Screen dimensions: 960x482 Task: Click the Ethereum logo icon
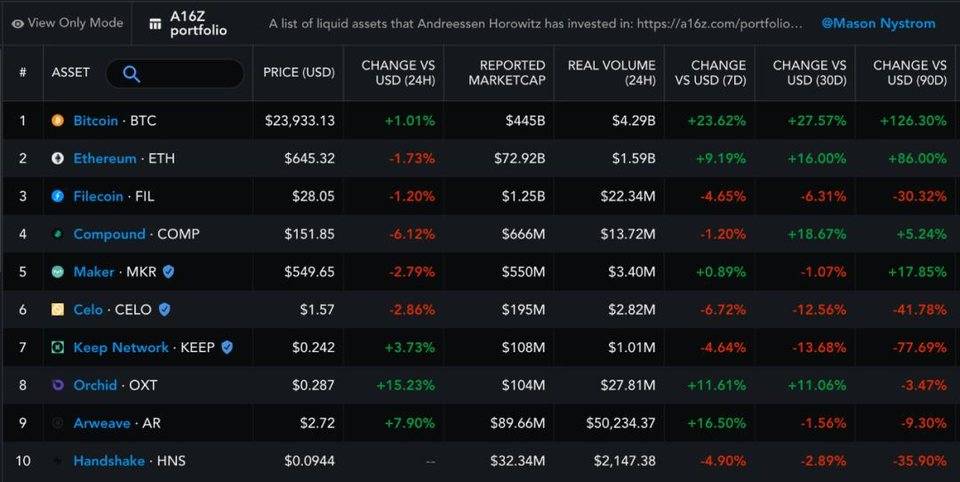point(58,159)
